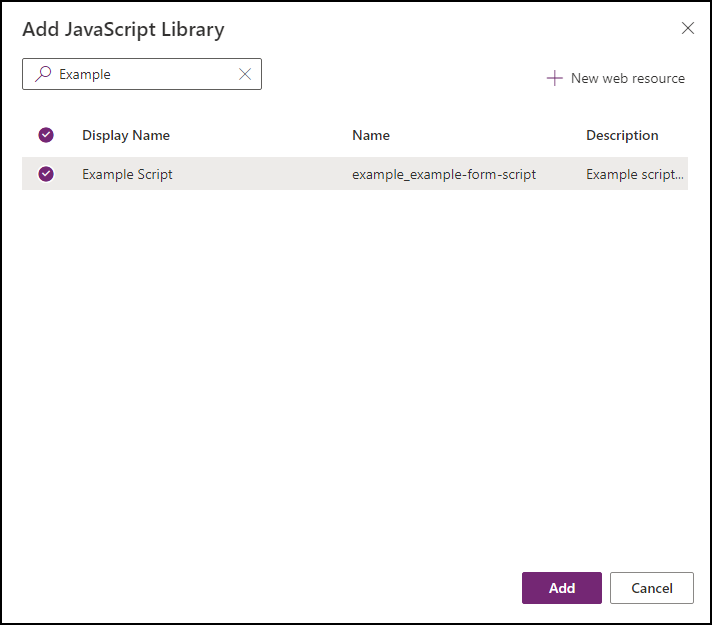This screenshot has width=712, height=625.
Task: Click the empty area below the results list
Action: click(355, 380)
